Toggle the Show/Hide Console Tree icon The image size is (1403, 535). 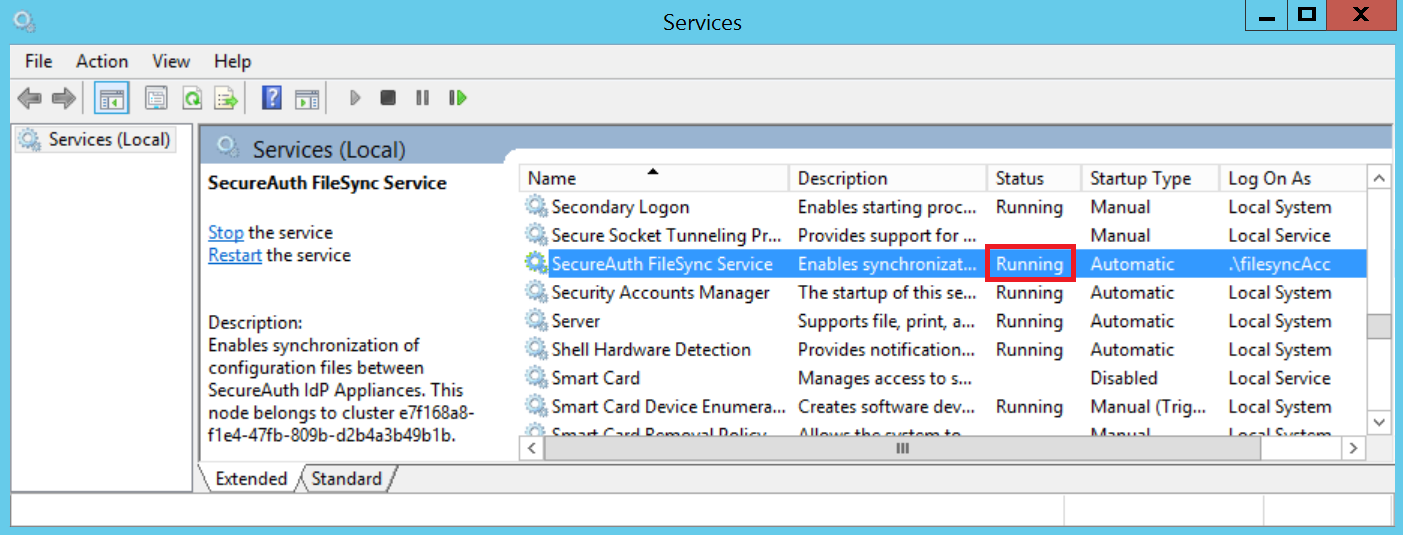click(111, 98)
